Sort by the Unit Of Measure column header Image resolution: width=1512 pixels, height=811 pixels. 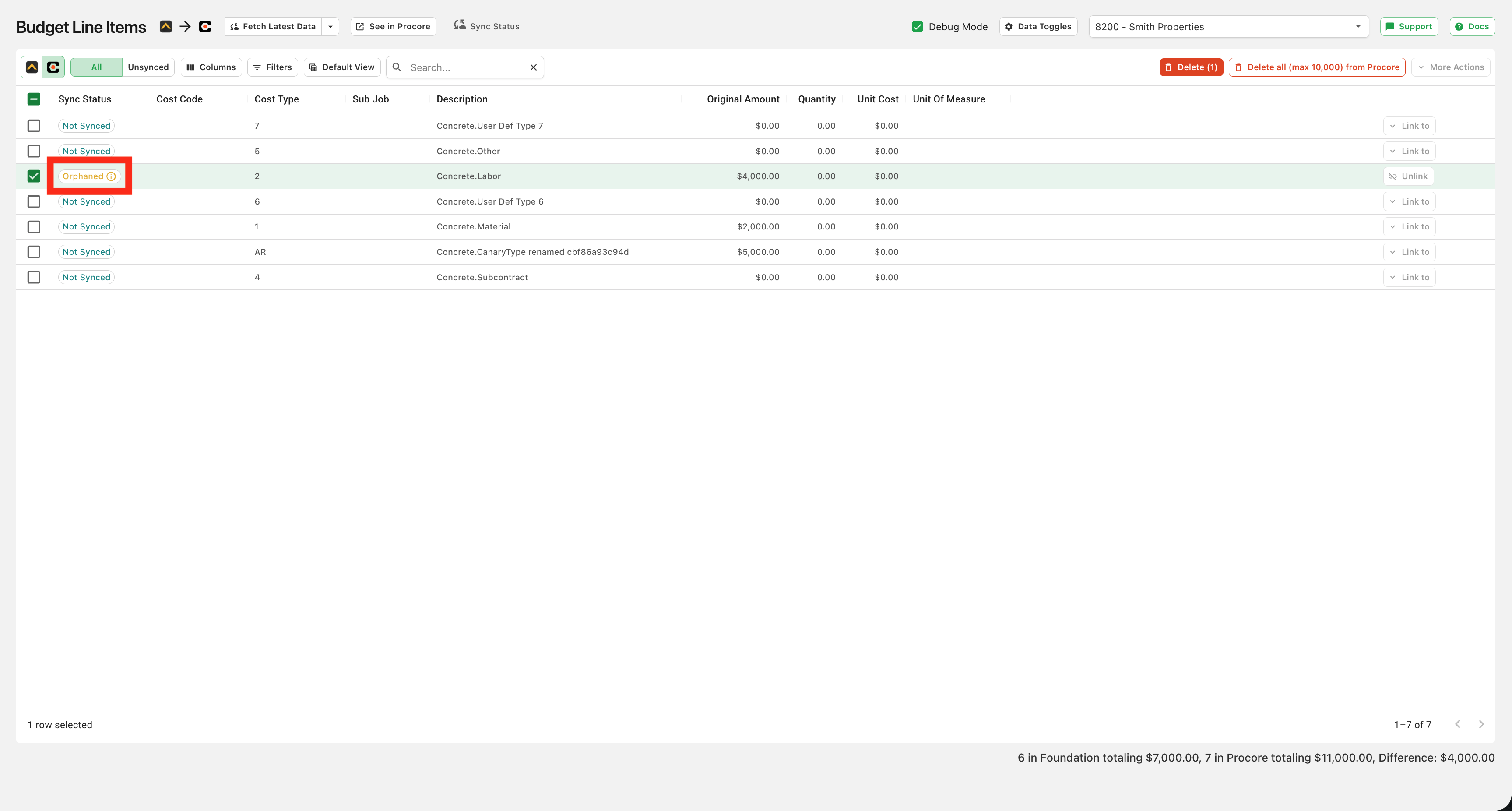coord(949,99)
